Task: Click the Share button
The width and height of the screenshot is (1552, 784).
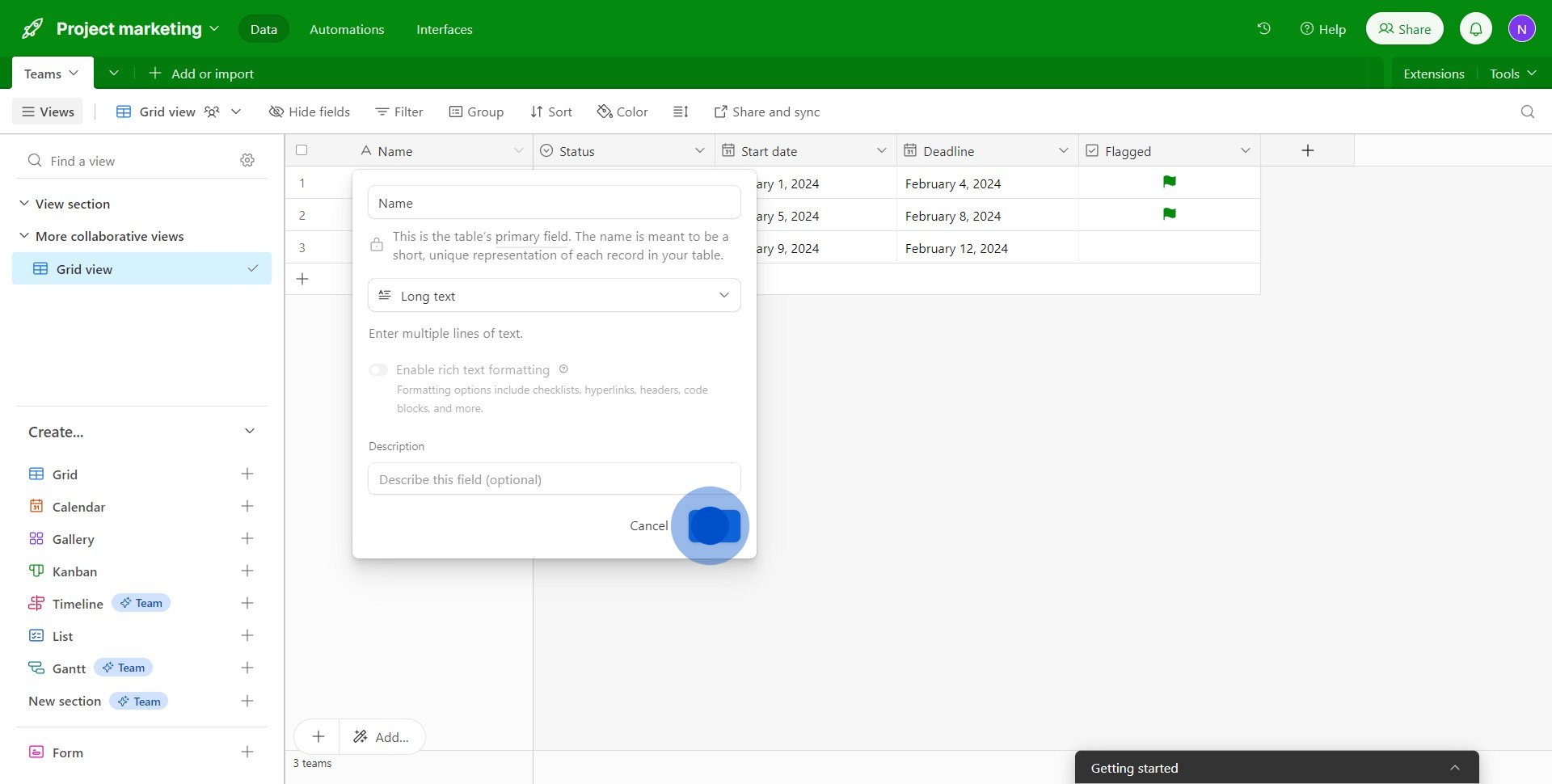Action: [x=1404, y=29]
